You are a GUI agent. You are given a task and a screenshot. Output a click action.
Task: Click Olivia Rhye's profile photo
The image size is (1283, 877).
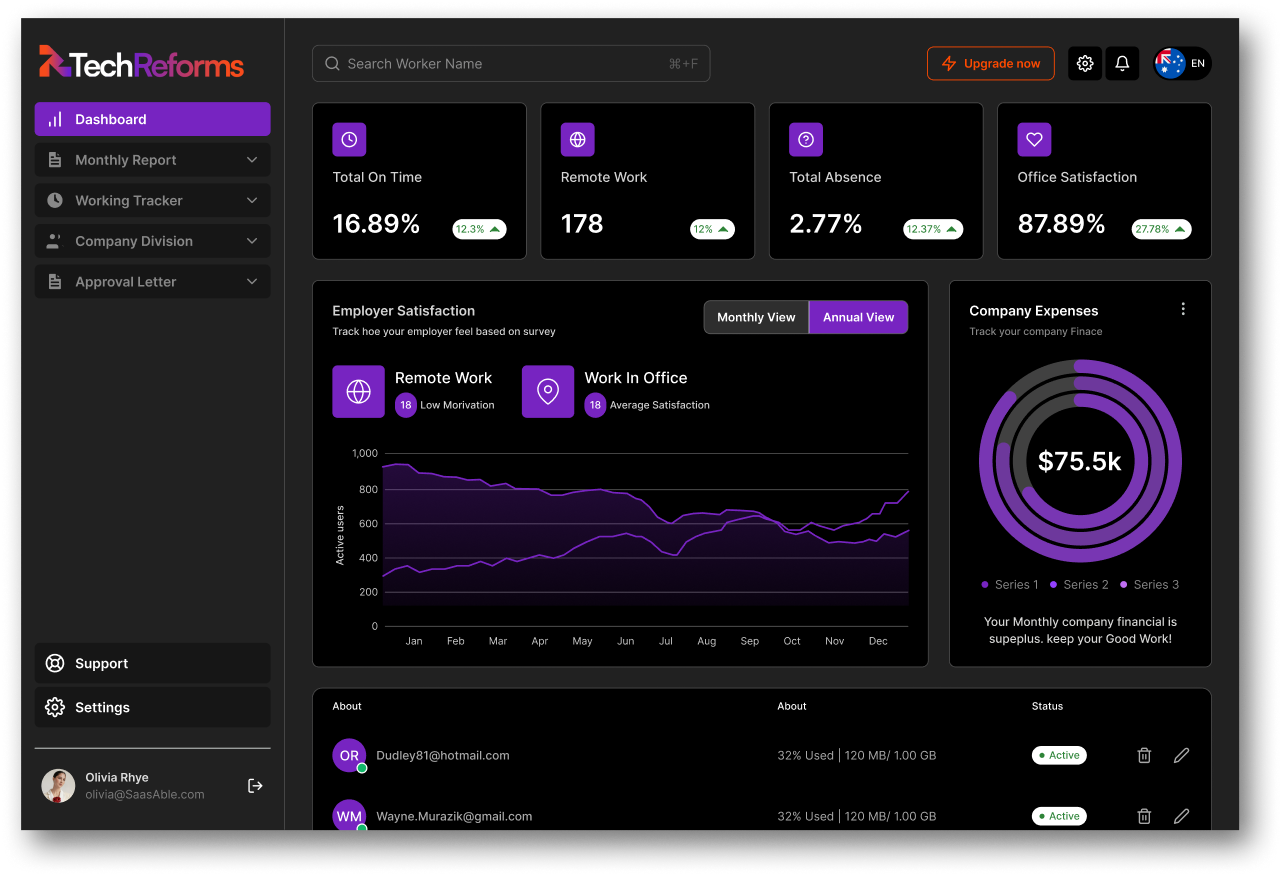(58, 786)
